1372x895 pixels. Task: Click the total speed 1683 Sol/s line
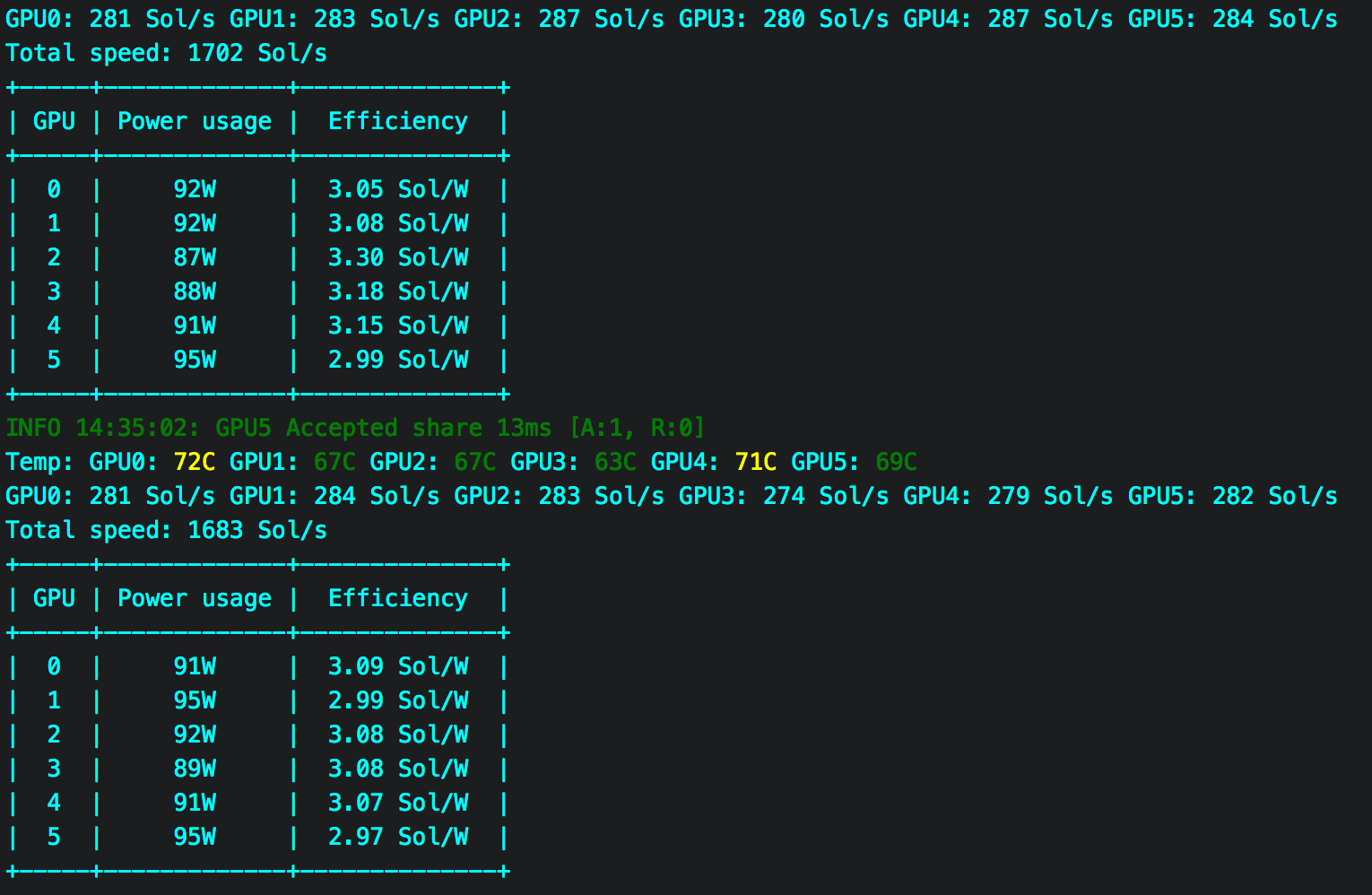point(166,530)
